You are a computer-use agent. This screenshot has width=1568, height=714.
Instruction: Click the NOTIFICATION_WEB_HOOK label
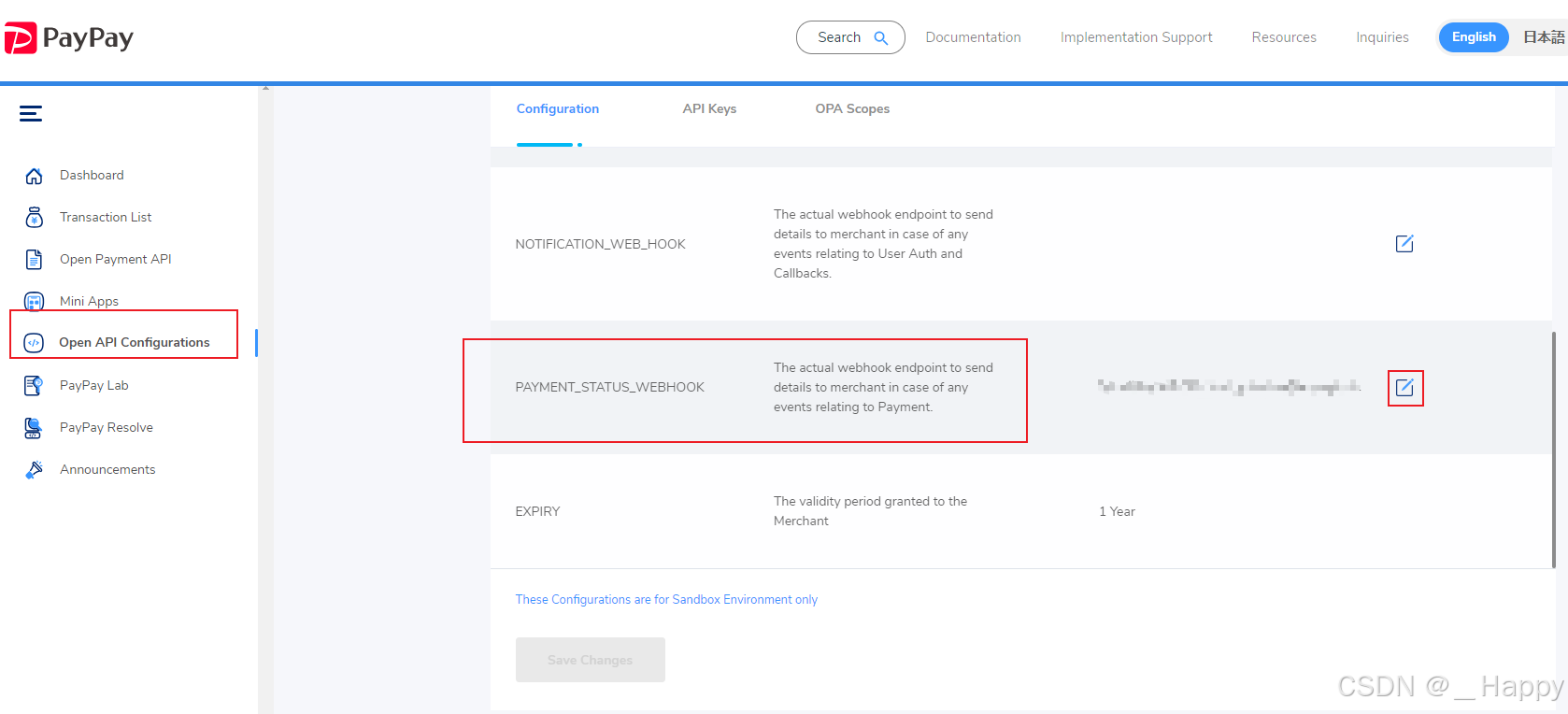pos(600,244)
